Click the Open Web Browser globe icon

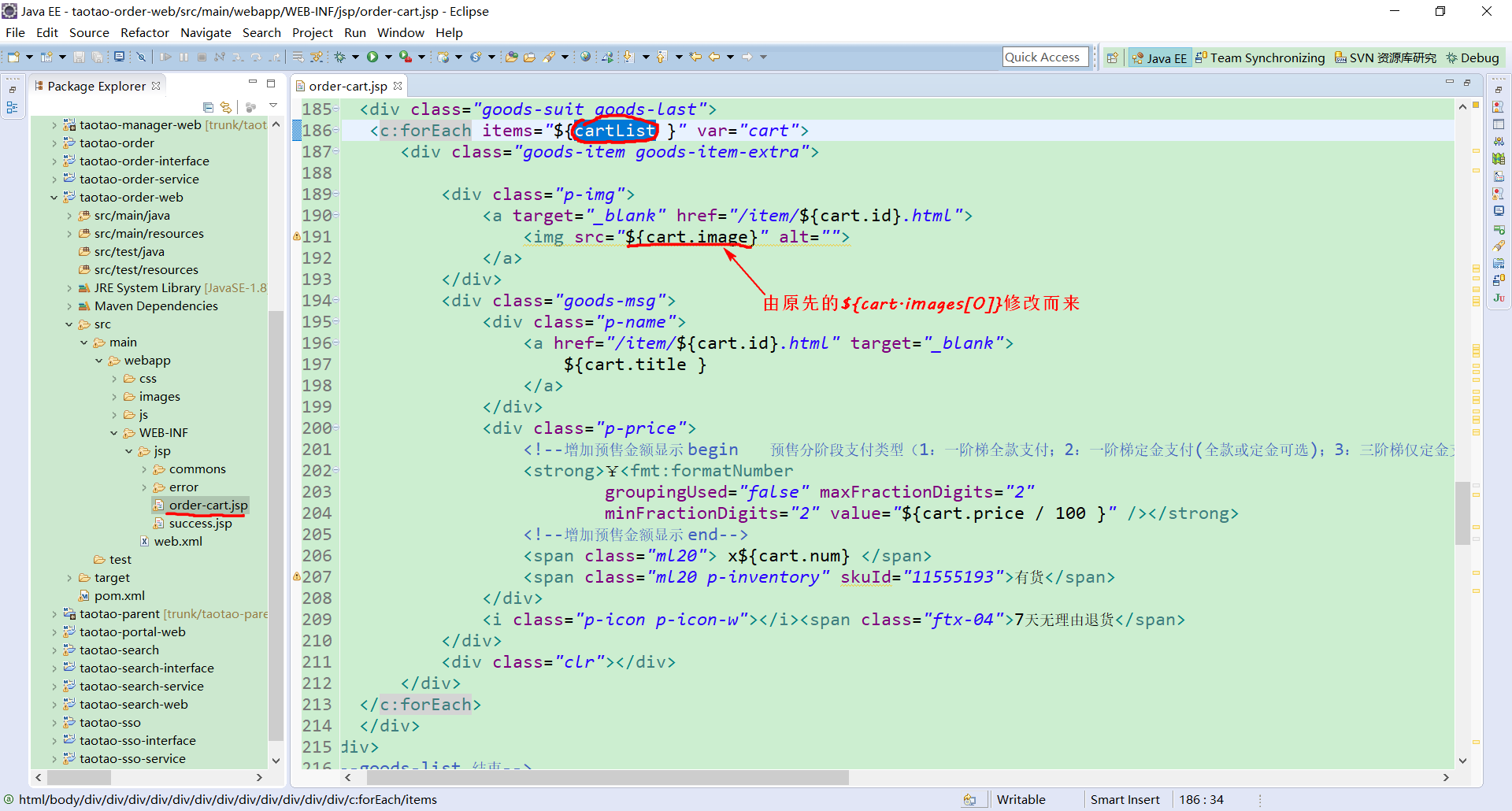585,57
